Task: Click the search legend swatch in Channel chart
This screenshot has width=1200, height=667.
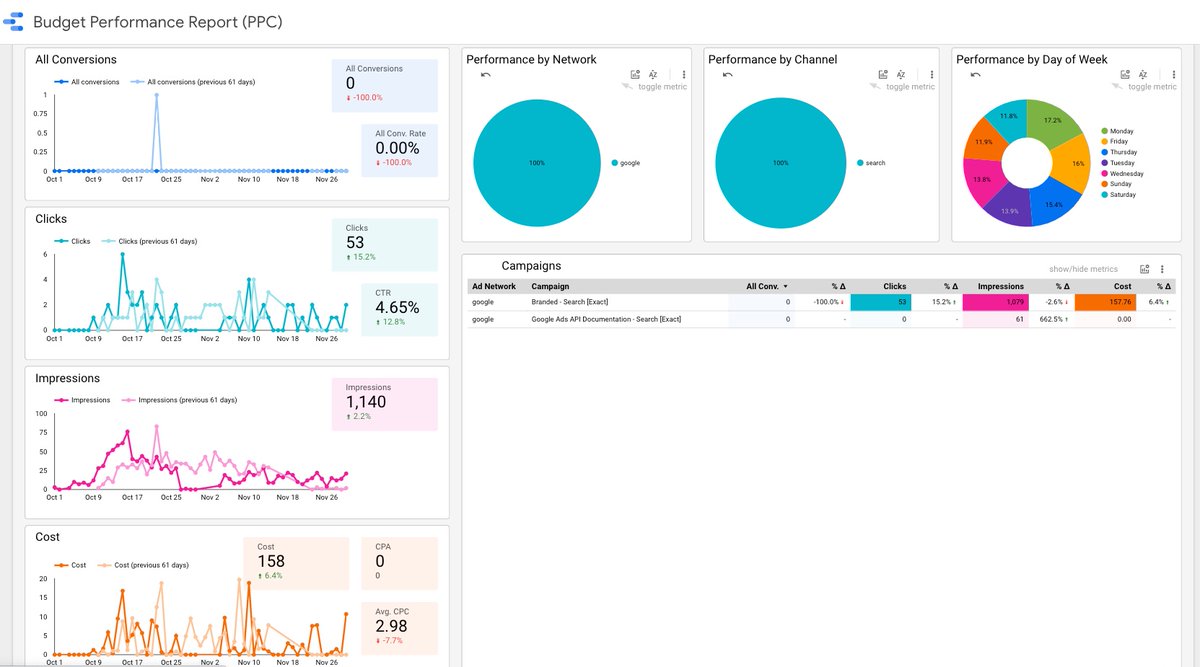Action: [860, 162]
